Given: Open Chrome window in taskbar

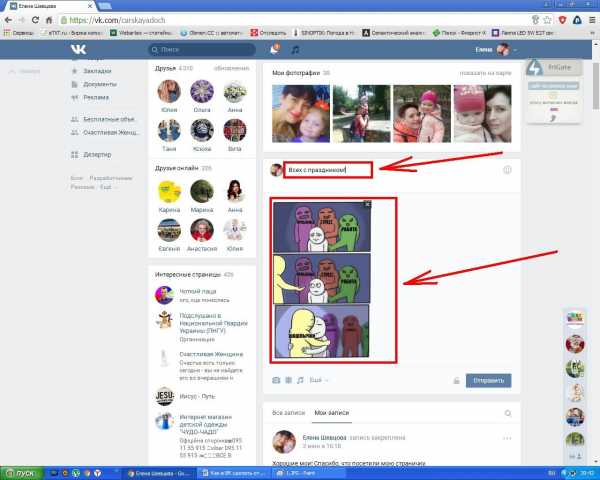Looking at the screenshot, I should point(159,473).
